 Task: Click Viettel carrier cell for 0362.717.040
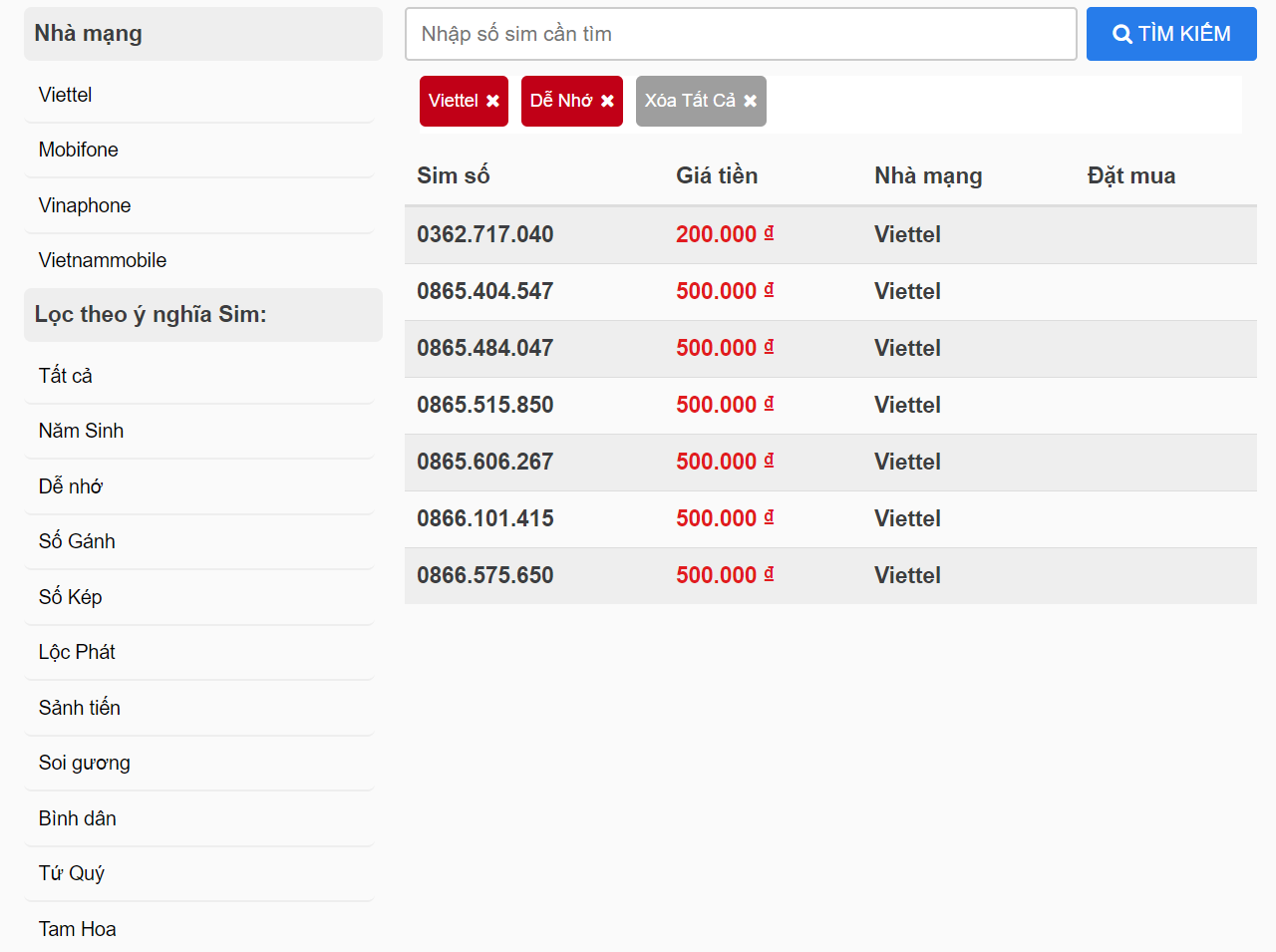907,234
